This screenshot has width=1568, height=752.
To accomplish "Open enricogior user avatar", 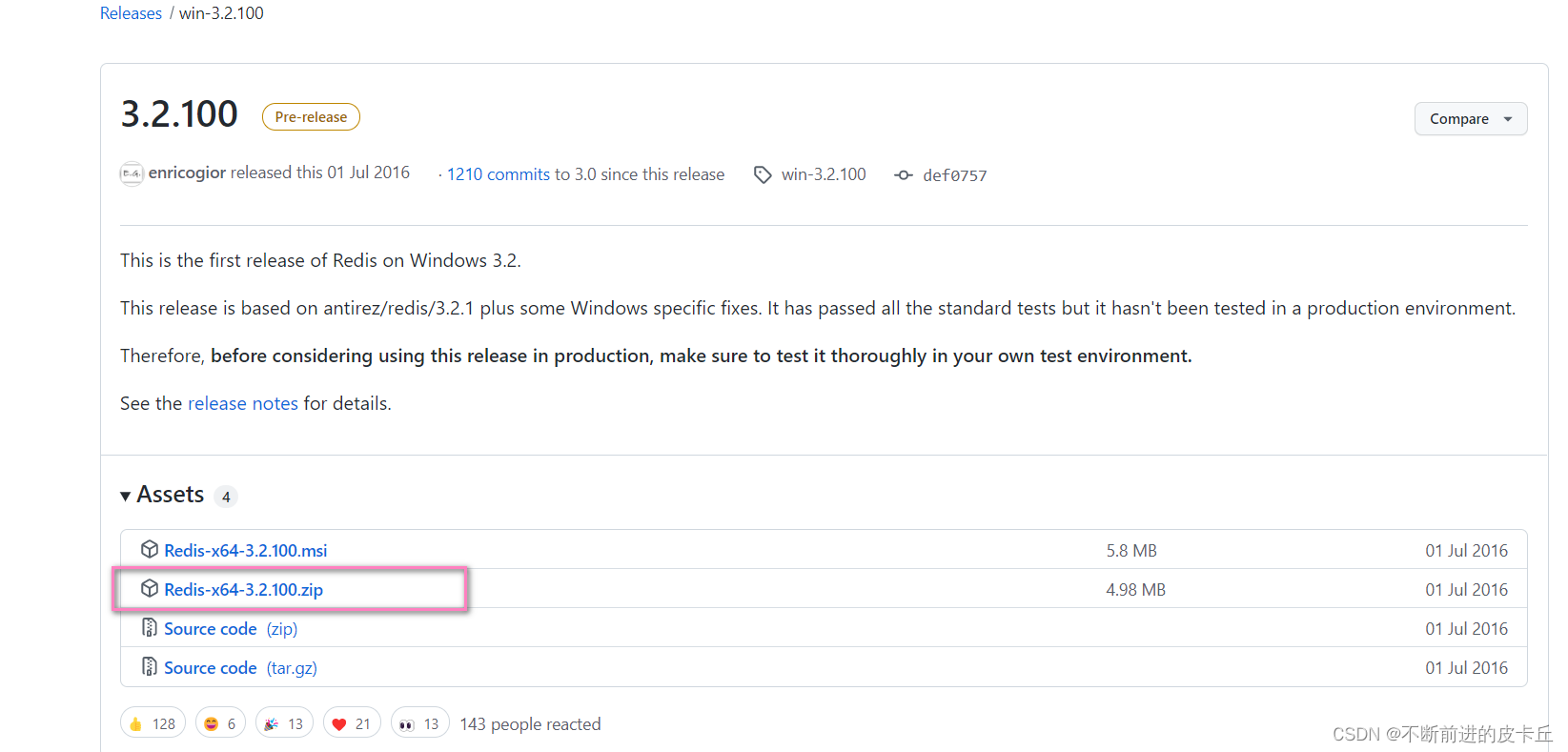I will (x=132, y=173).
